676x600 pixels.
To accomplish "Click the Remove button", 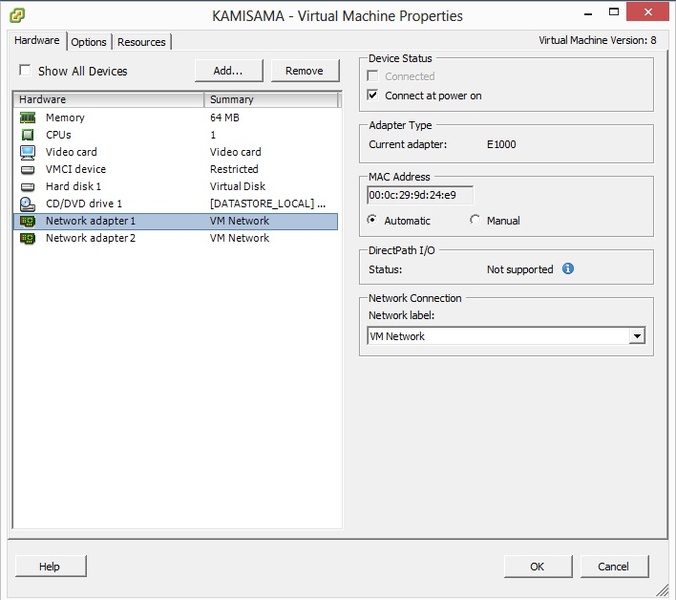I will tap(304, 71).
